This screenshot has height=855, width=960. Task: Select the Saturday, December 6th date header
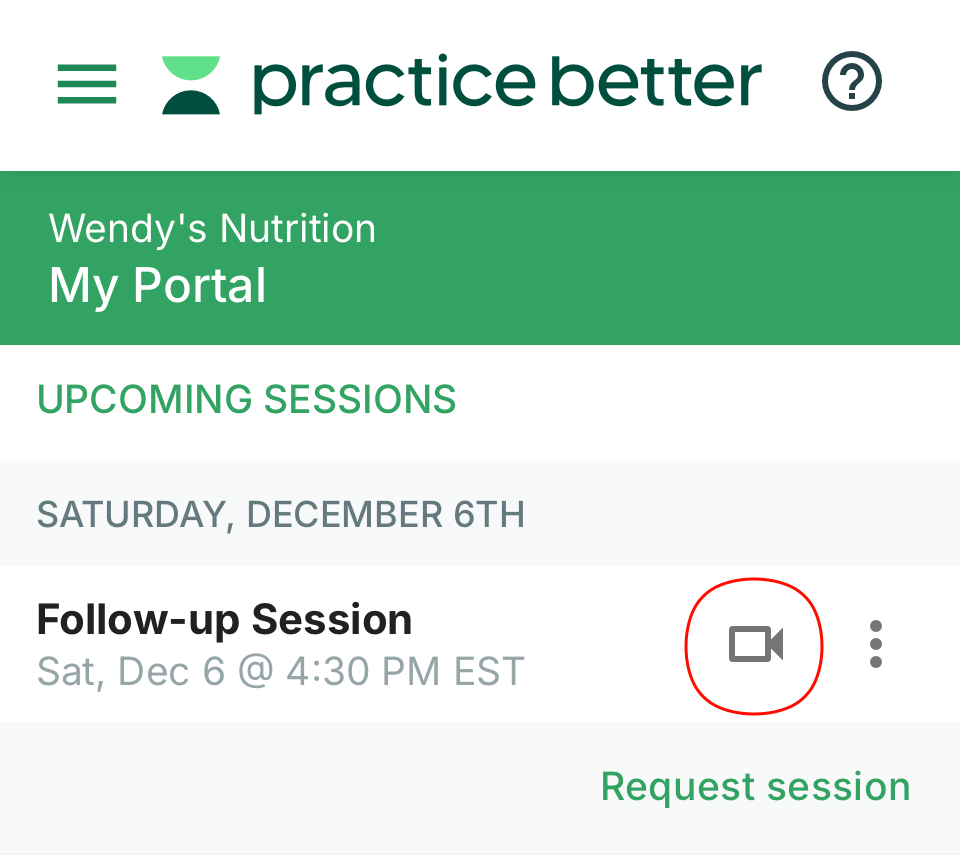tap(280, 514)
